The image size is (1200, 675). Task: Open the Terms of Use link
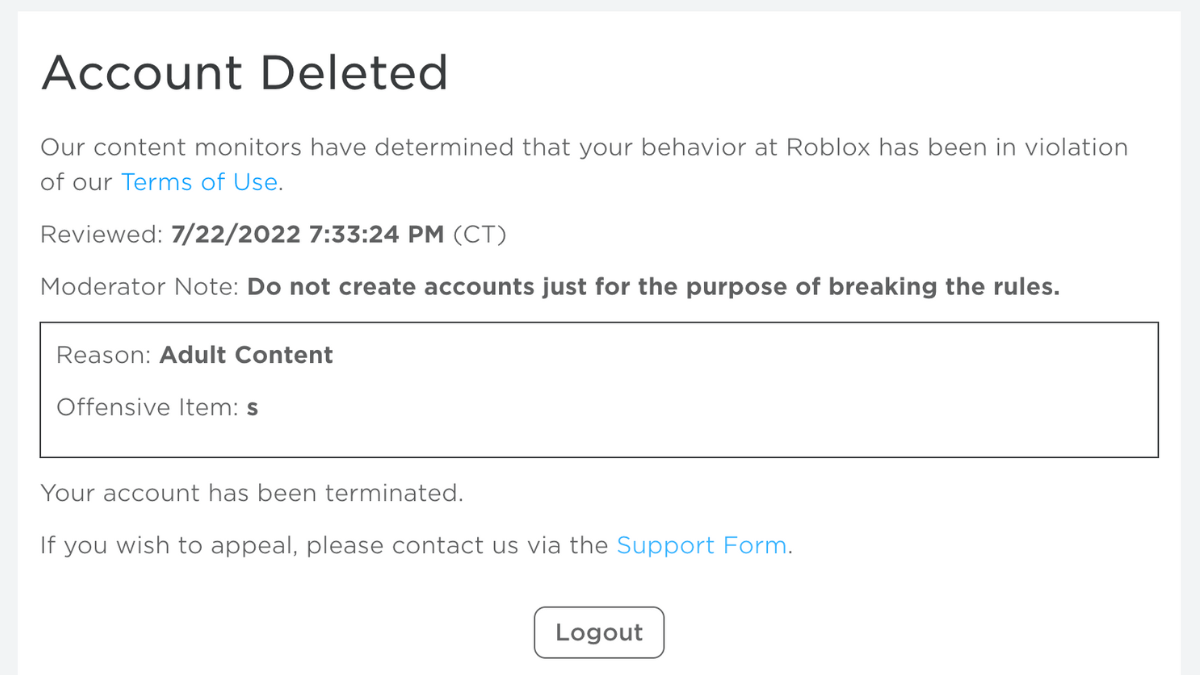pos(199,182)
